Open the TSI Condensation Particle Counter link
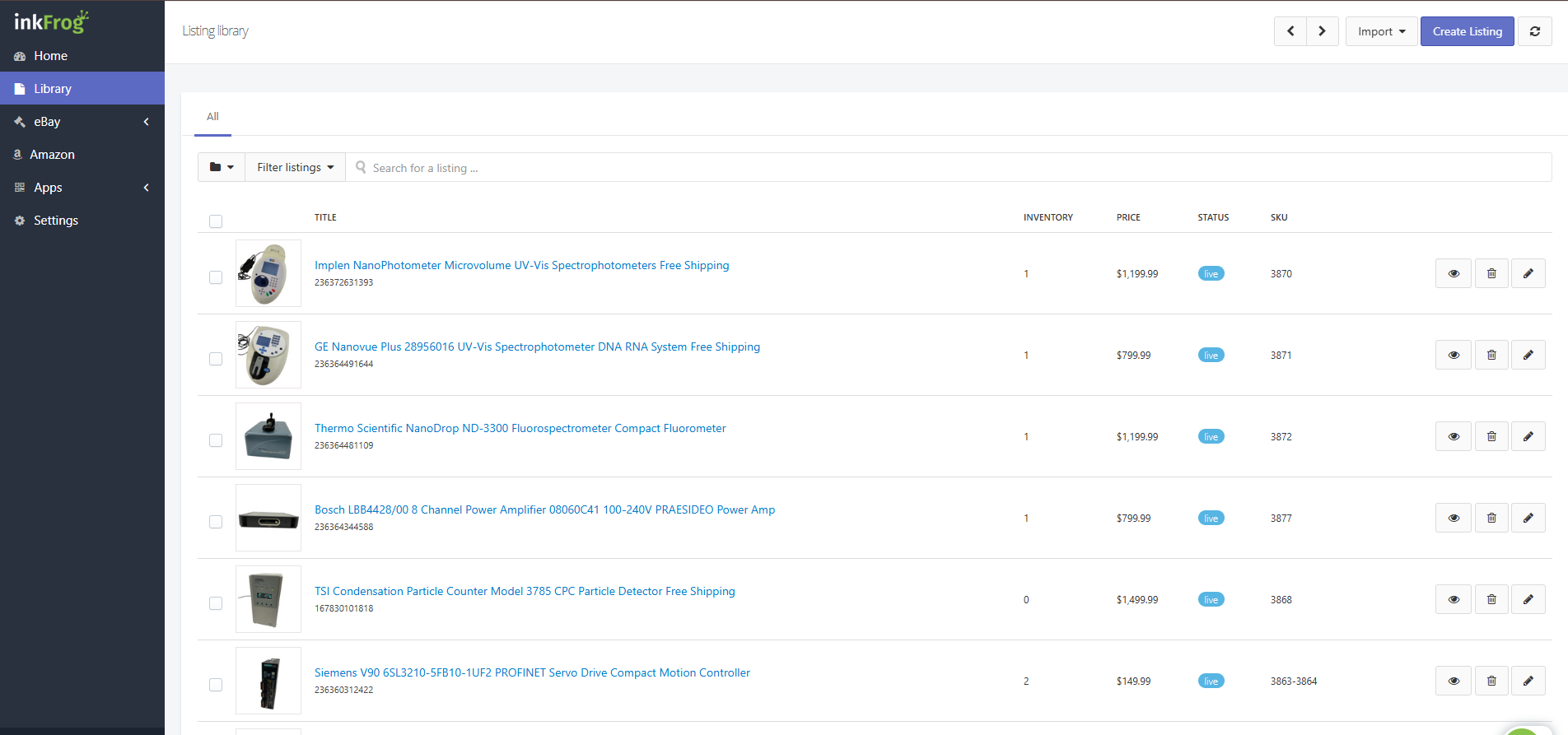Viewport: 1568px width, 735px height. [x=525, y=591]
